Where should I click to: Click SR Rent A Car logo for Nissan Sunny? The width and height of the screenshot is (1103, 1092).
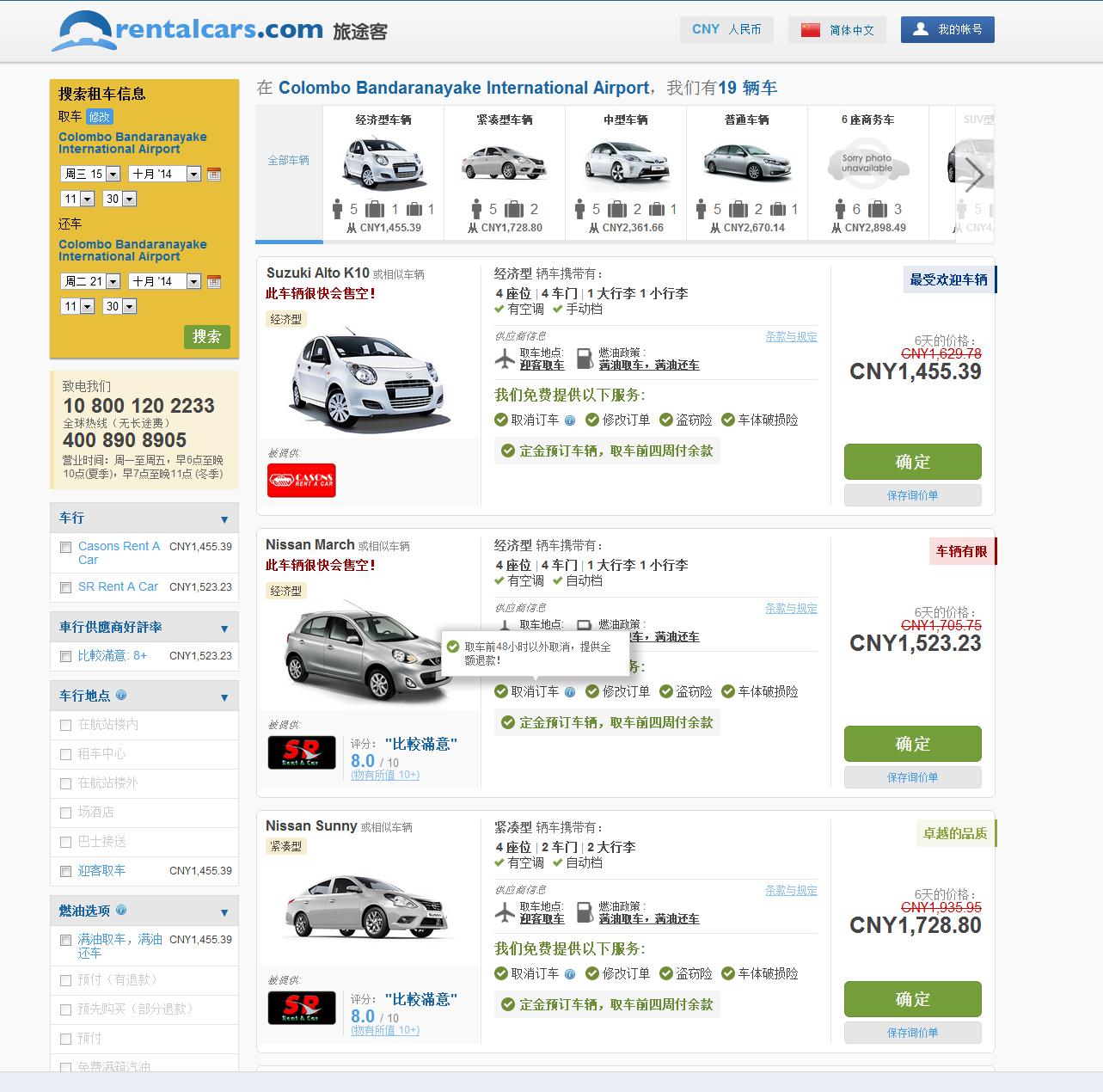(x=301, y=1008)
